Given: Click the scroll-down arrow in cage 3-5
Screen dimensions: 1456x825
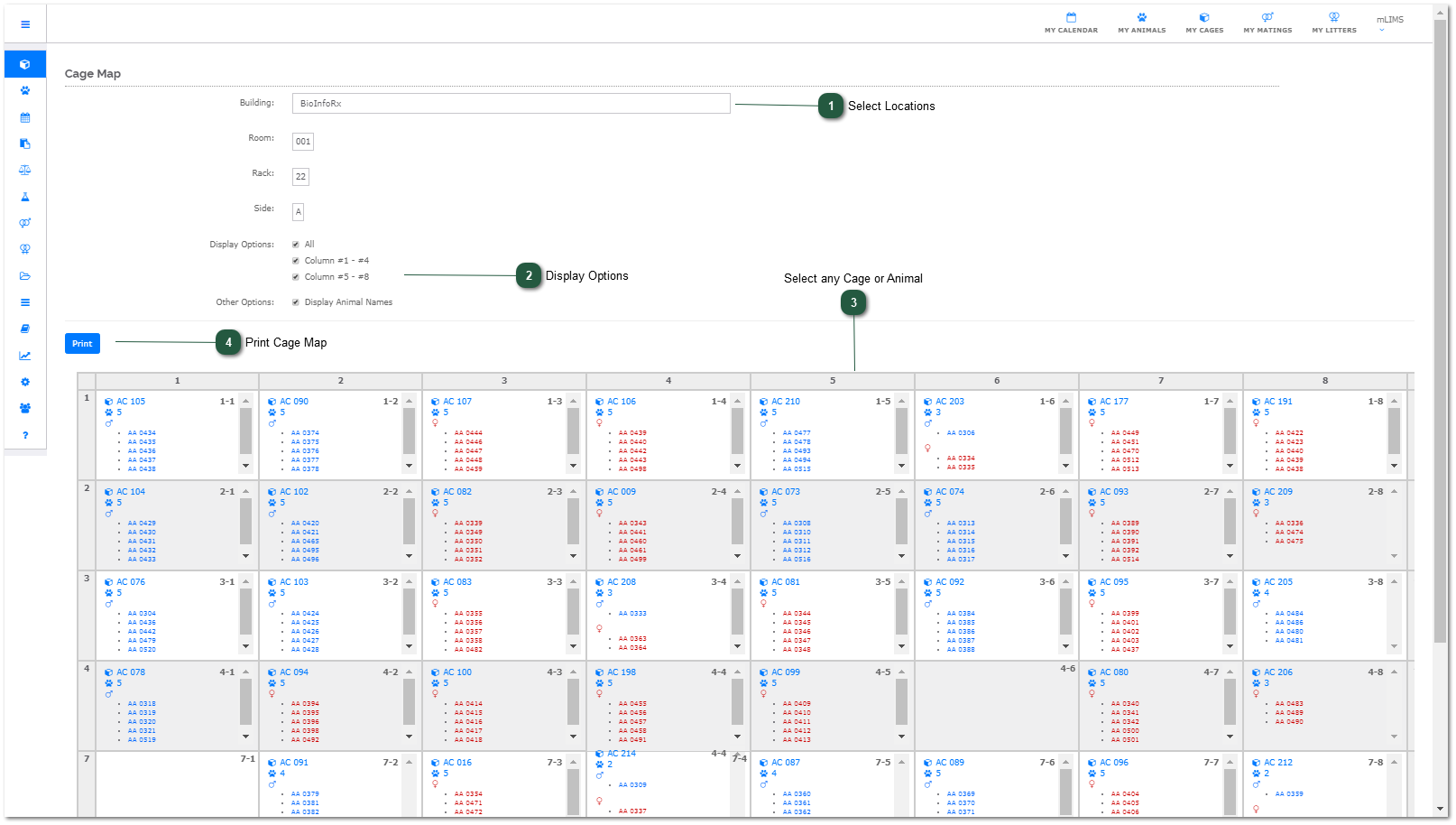Looking at the screenshot, I should [x=901, y=647].
